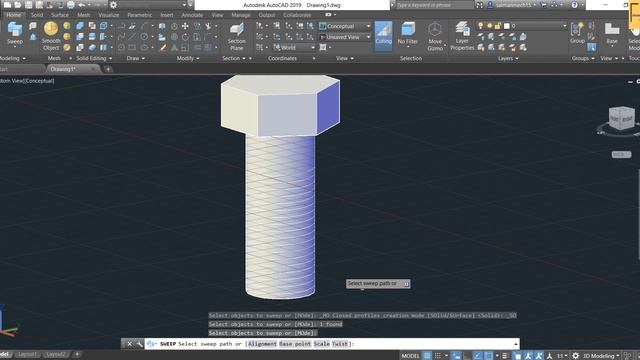This screenshot has height=360, width=640.
Task: Click the Save icon in quick access toolbar
Action: (x=29, y=5)
